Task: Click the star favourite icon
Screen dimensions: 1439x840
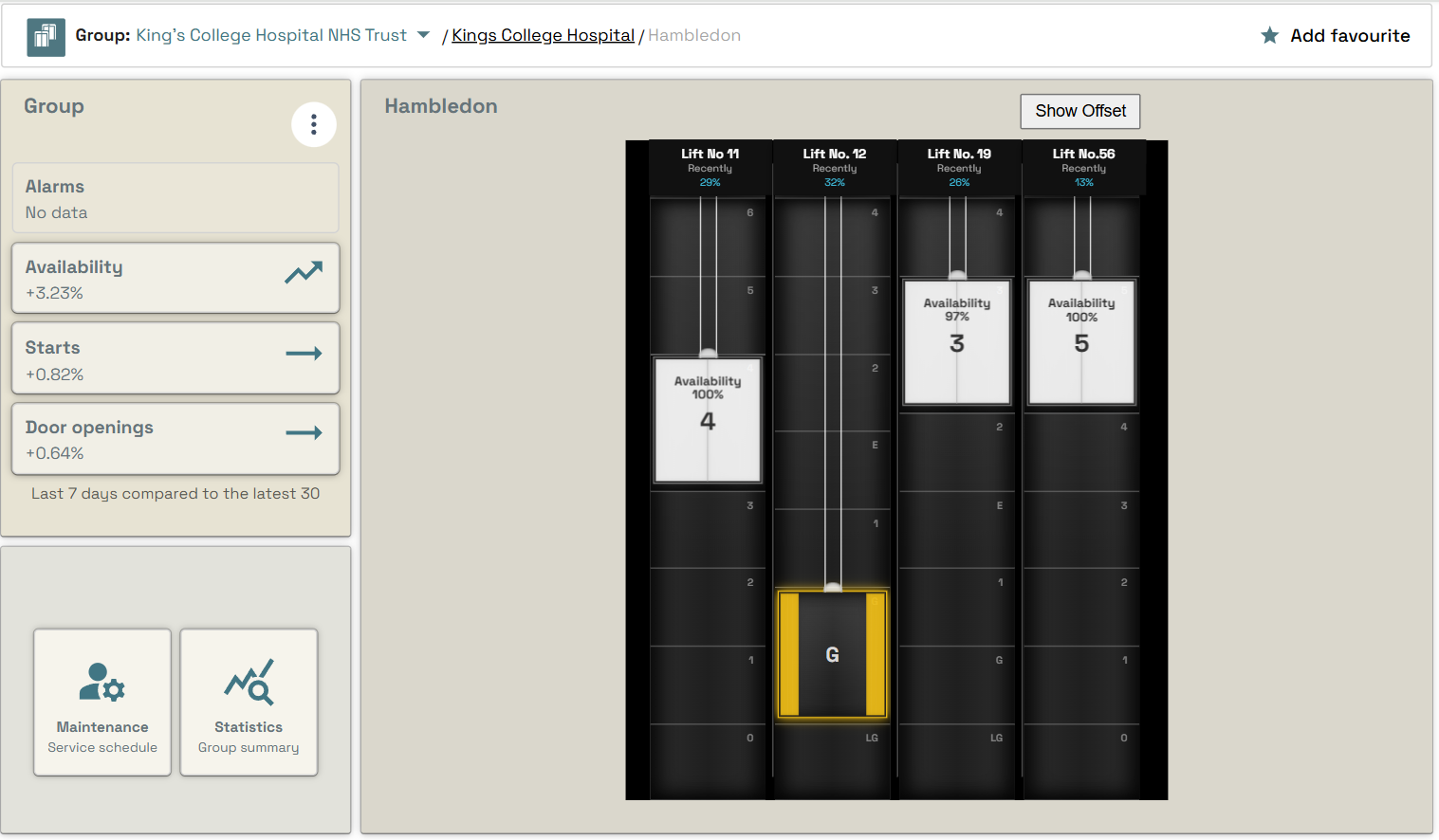Action: [x=1269, y=36]
